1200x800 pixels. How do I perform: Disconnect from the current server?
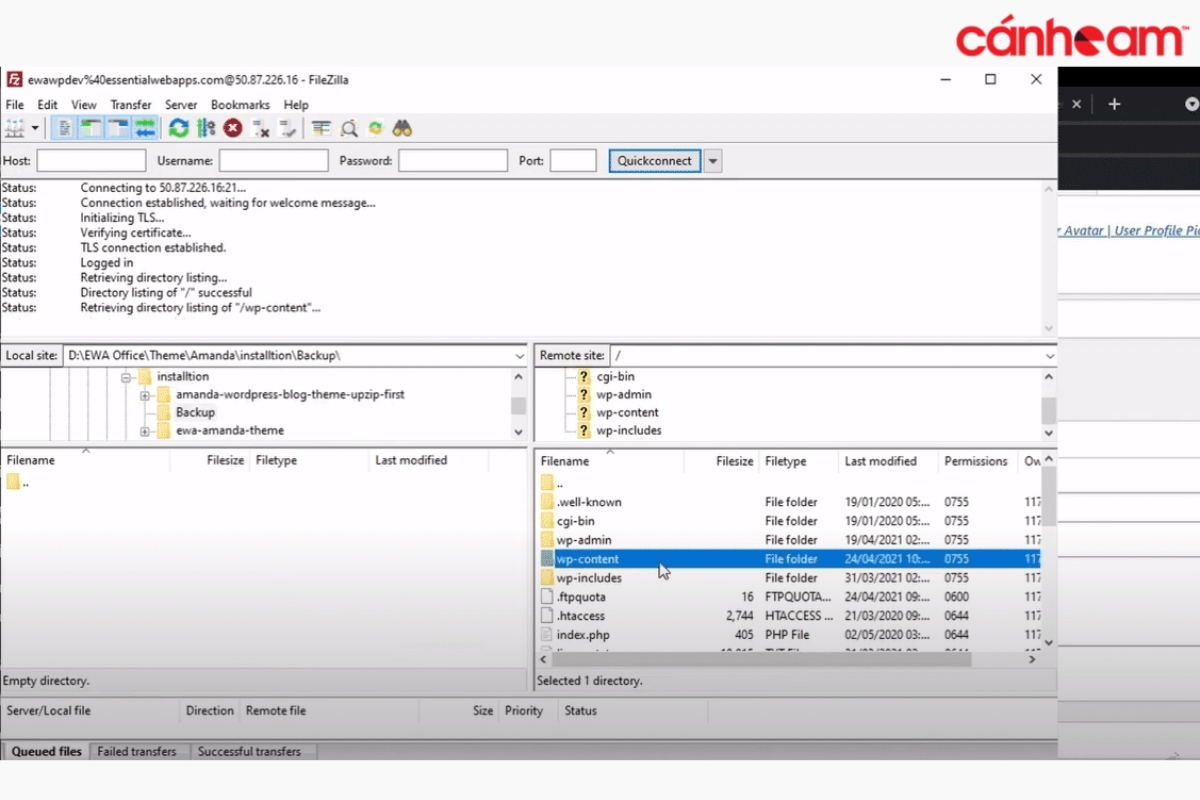point(261,128)
